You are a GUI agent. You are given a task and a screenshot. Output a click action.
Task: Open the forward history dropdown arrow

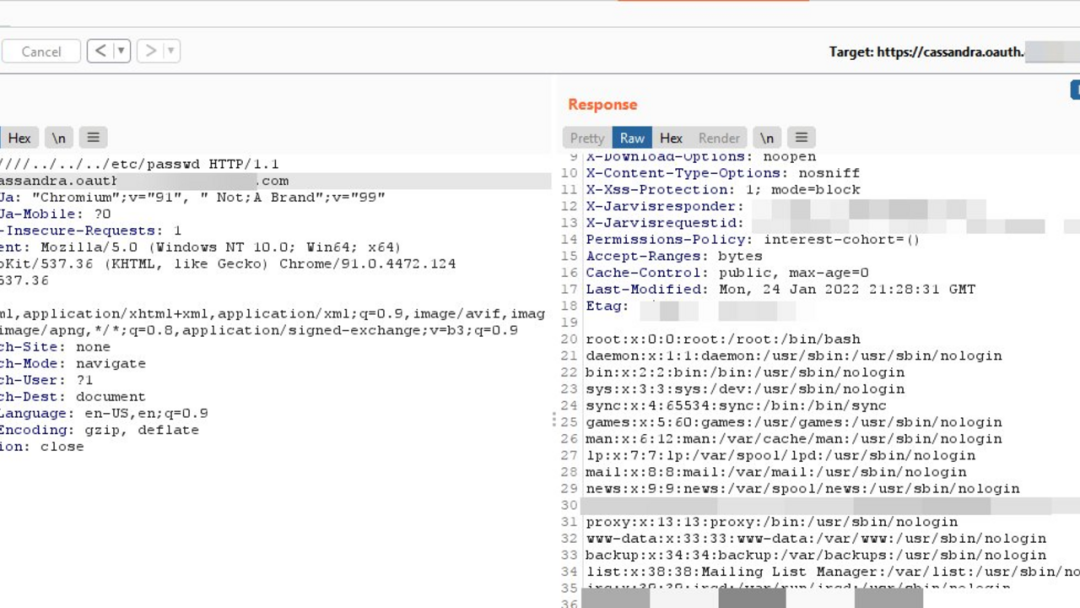coord(171,51)
